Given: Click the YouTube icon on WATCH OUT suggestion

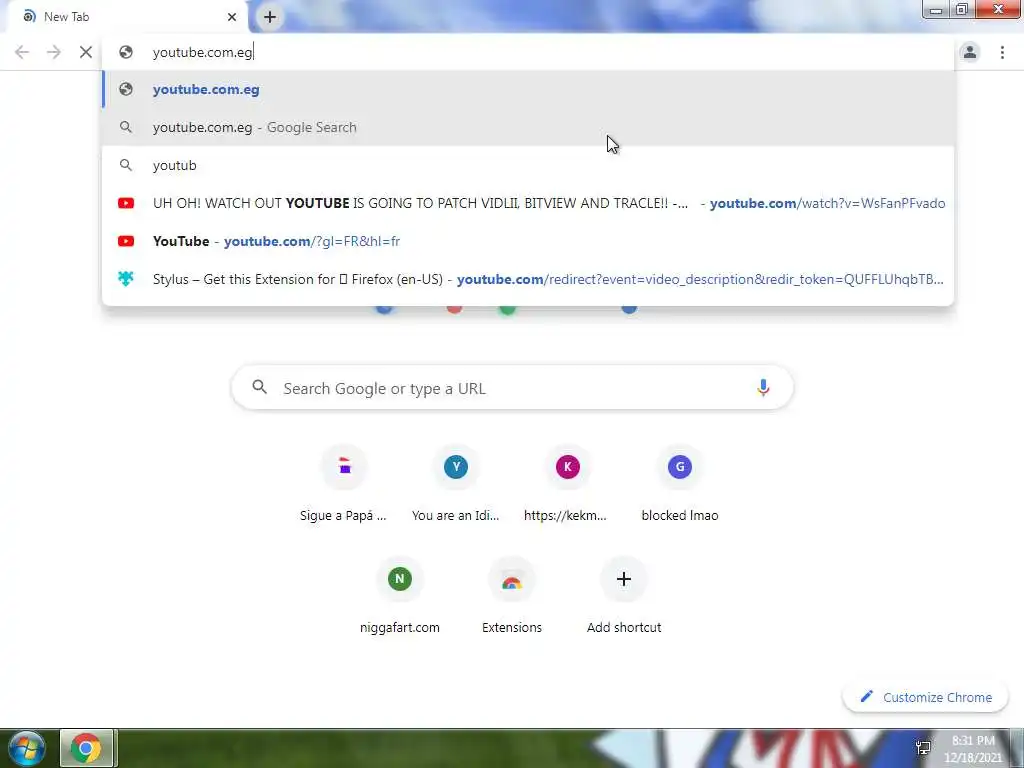Looking at the screenshot, I should (126, 203).
